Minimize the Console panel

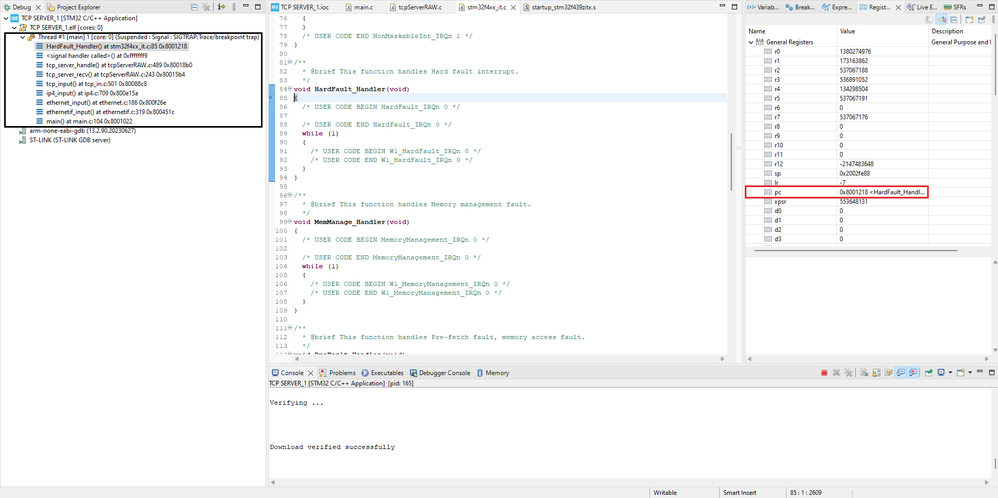point(980,371)
